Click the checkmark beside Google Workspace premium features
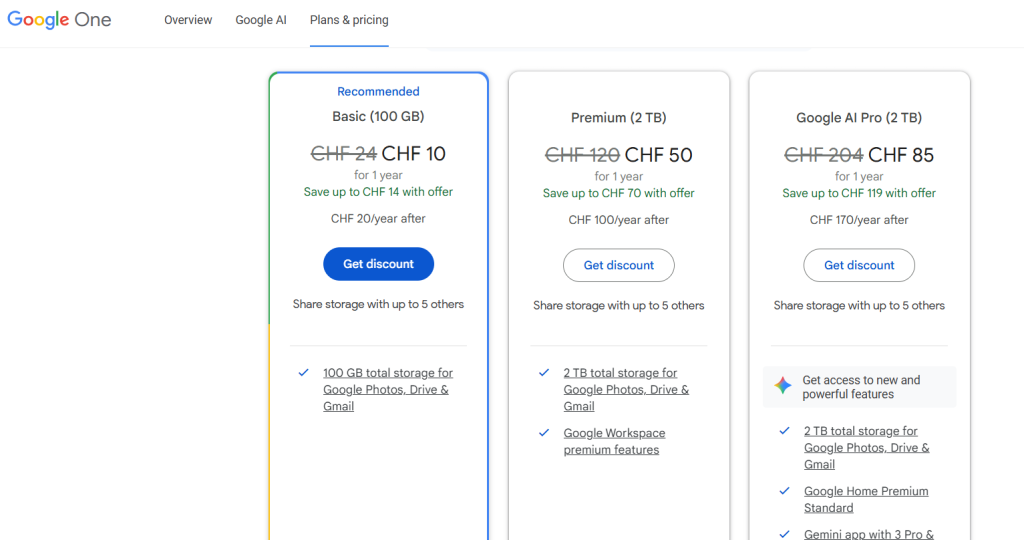This screenshot has height=540, width=1024. pyautogui.click(x=544, y=433)
